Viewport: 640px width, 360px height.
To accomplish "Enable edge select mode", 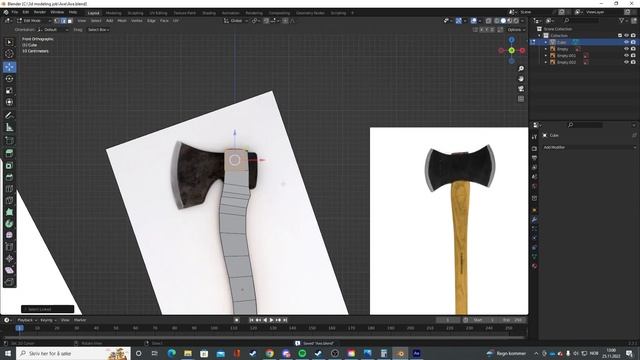I will coord(63,21).
